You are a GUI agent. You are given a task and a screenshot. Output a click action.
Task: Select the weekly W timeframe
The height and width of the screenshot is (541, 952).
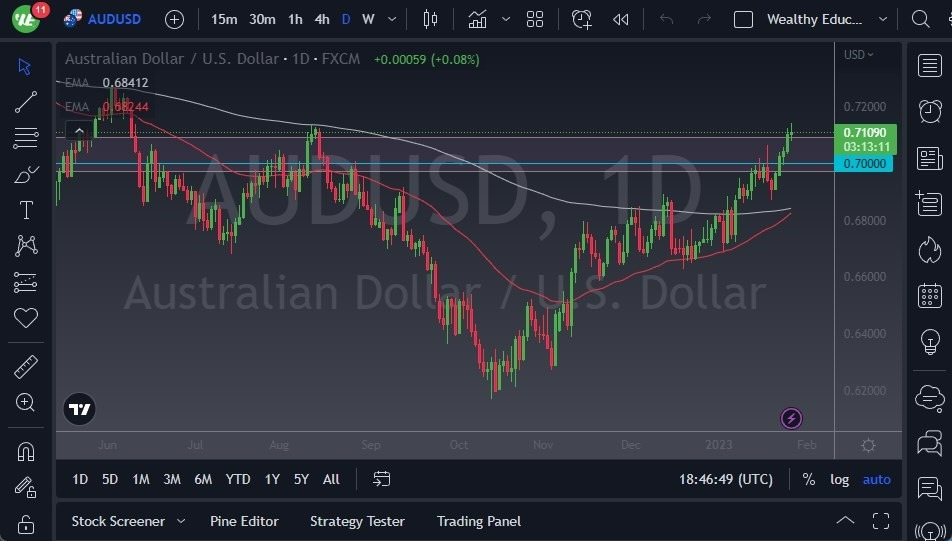click(x=368, y=19)
